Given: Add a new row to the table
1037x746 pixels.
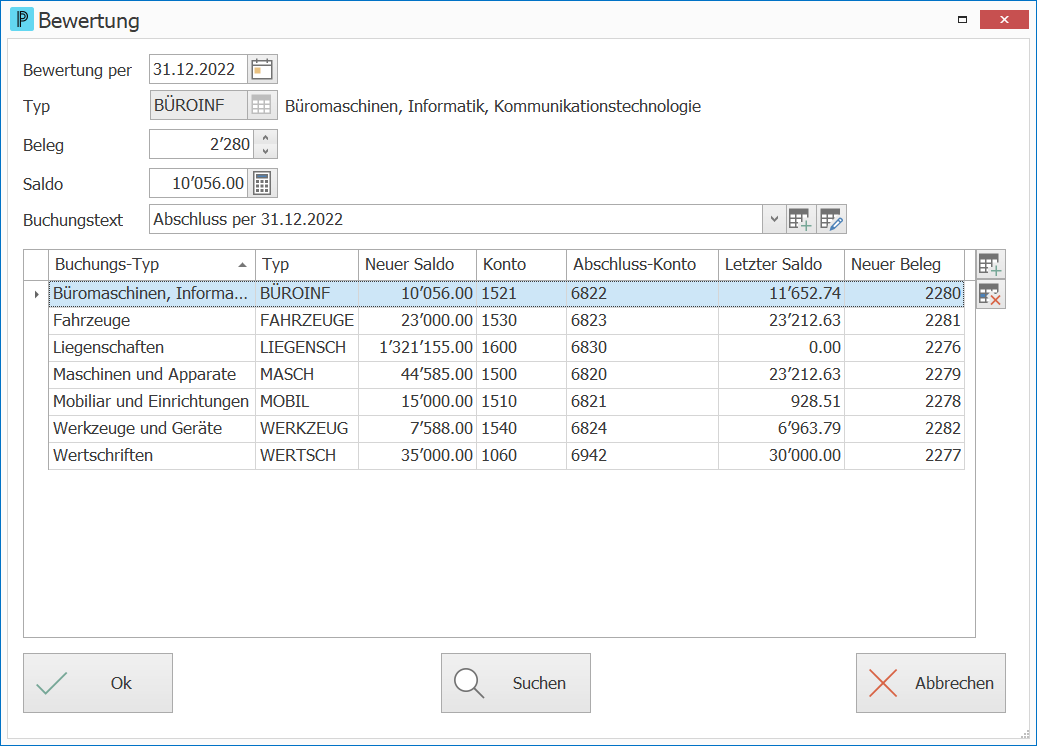Looking at the screenshot, I should [x=990, y=265].
